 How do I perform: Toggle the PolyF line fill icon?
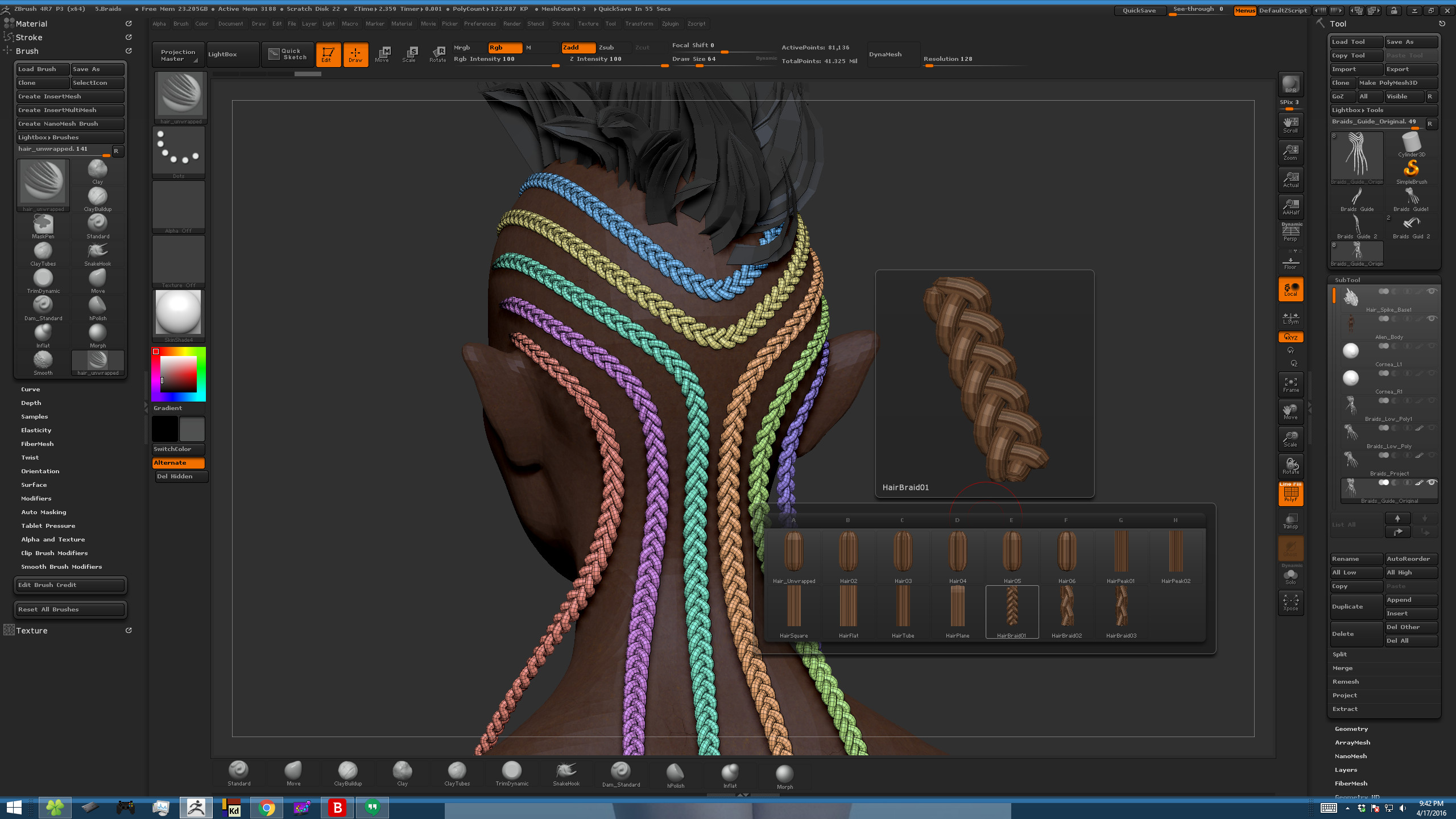pos(1290,493)
